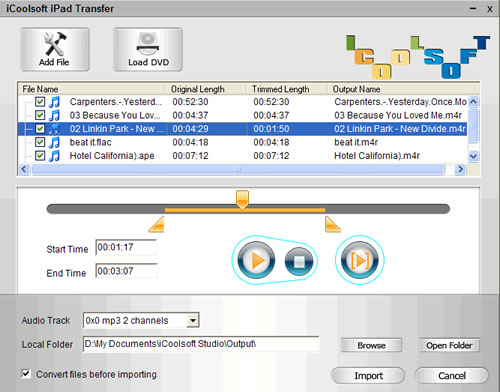Screen dimensions: 500x392
Task: Uncheck the Carpenters Yesterday file
Action: coord(40,101)
